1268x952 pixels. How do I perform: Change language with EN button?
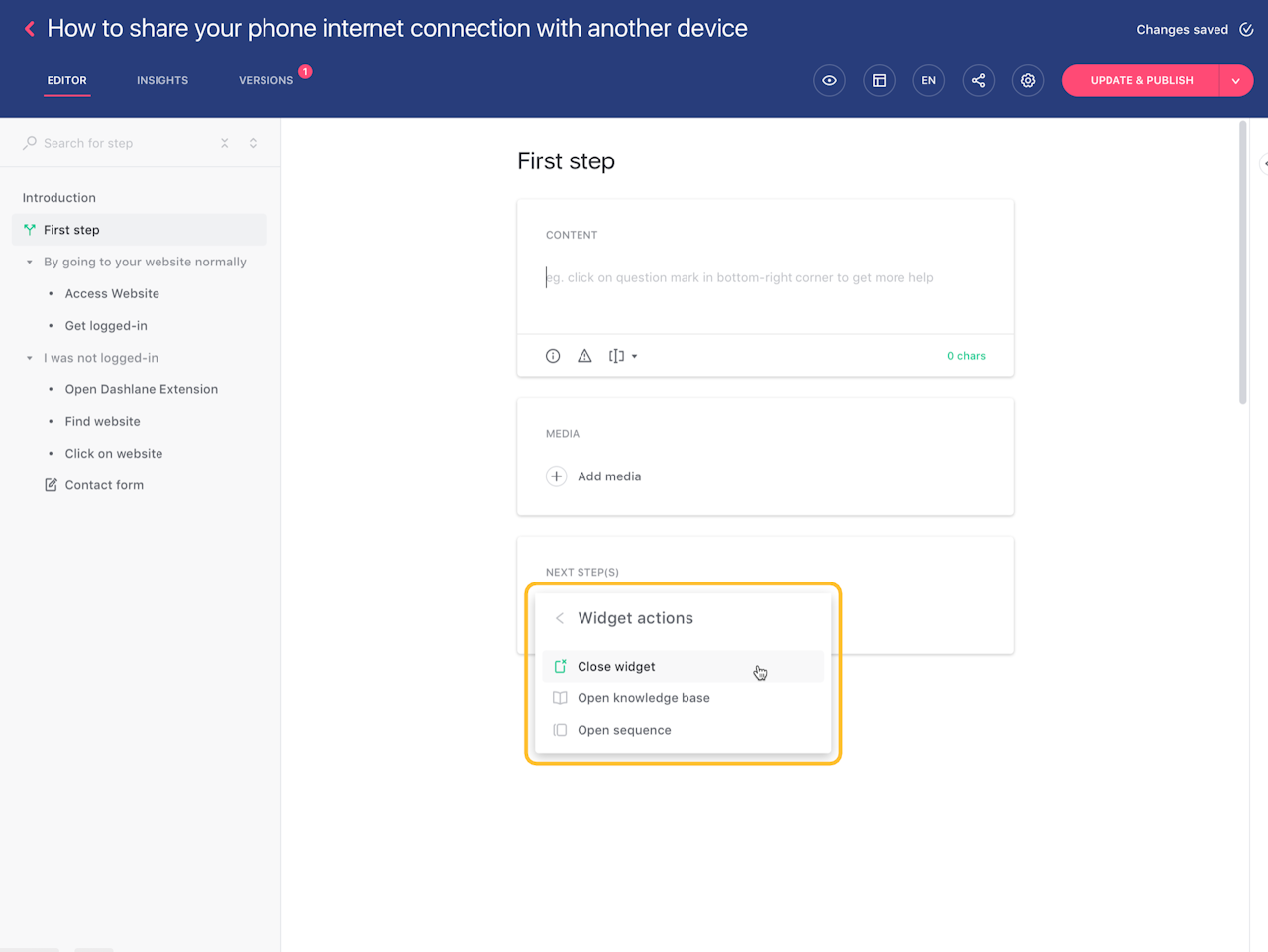[928, 81]
